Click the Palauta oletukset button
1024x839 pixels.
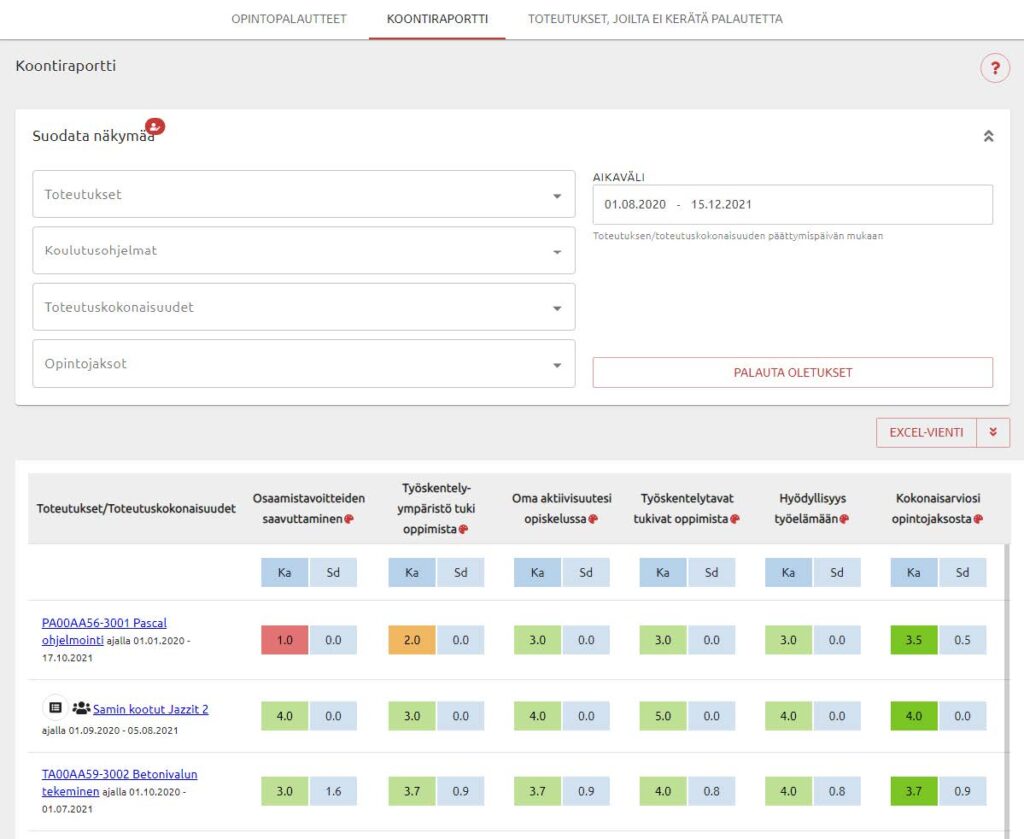[x=792, y=372]
